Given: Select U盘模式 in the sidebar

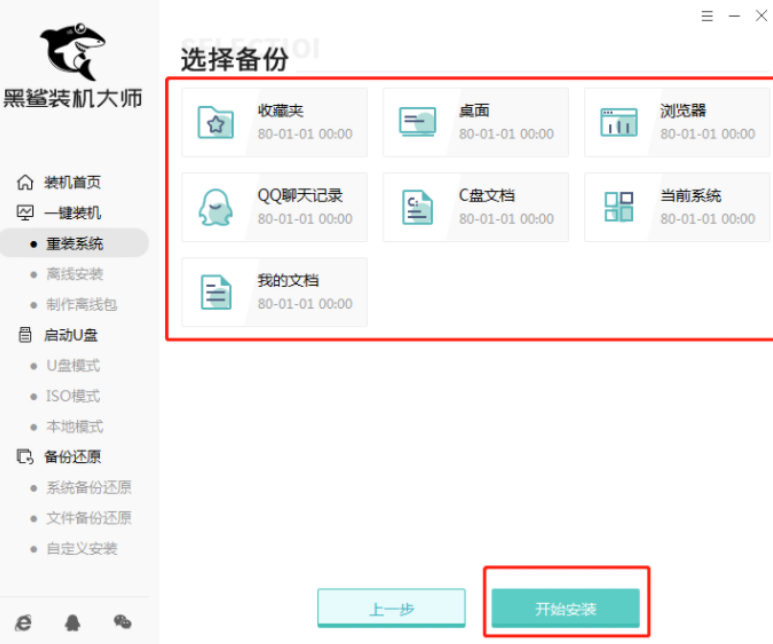Looking at the screenshot, I should click(73, 366).
